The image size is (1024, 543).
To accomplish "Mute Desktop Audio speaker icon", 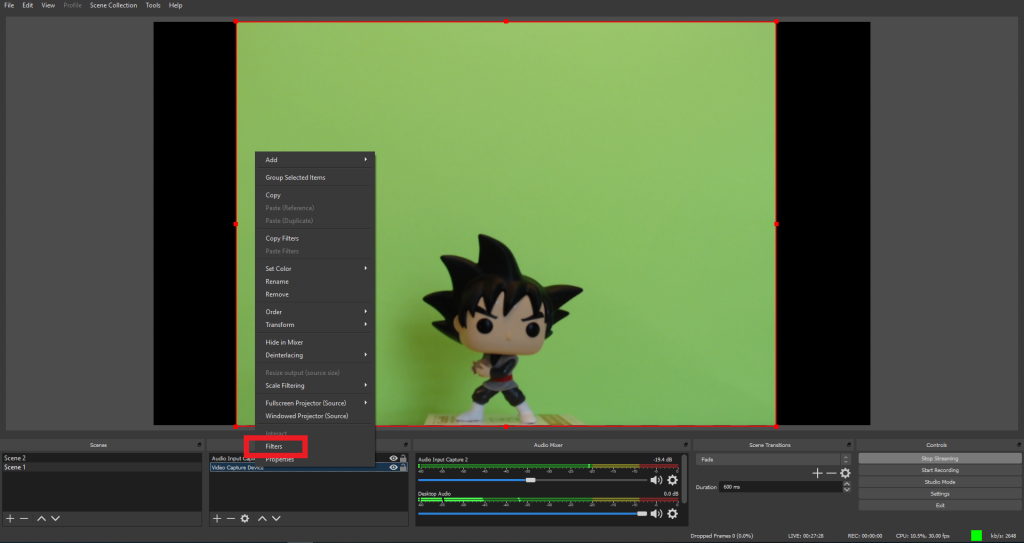I will [x=656, y=513].
